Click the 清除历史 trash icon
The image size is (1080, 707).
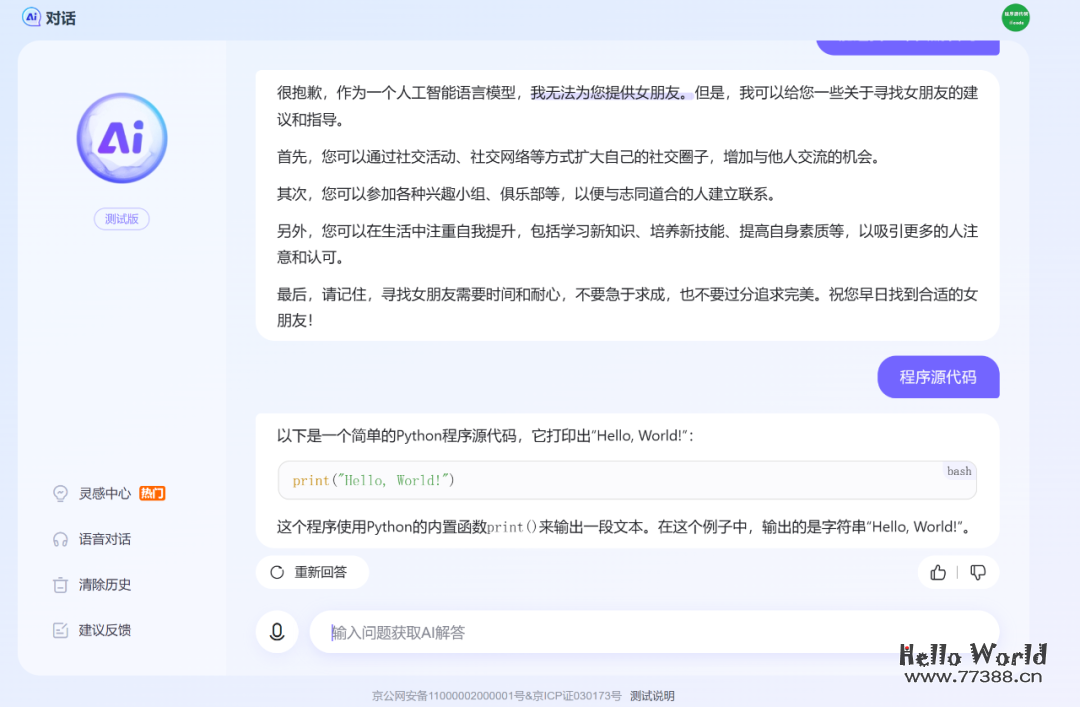(58, 584)
